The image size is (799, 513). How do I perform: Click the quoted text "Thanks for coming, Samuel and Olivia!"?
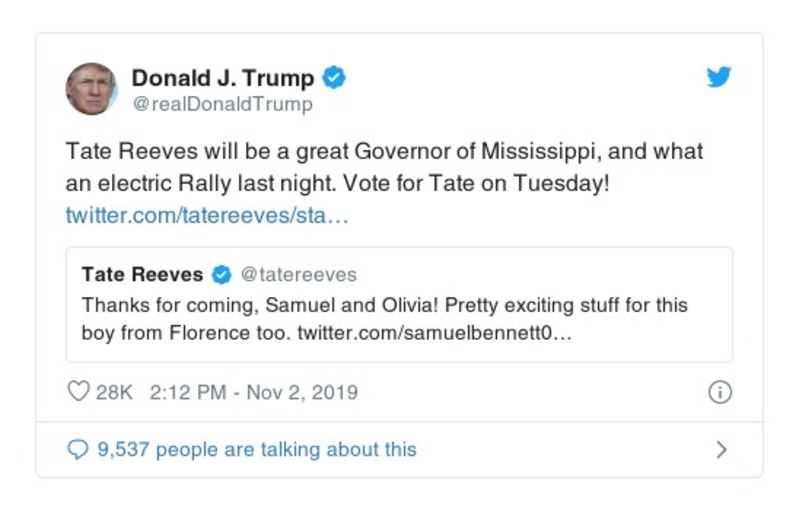[247, 305]
